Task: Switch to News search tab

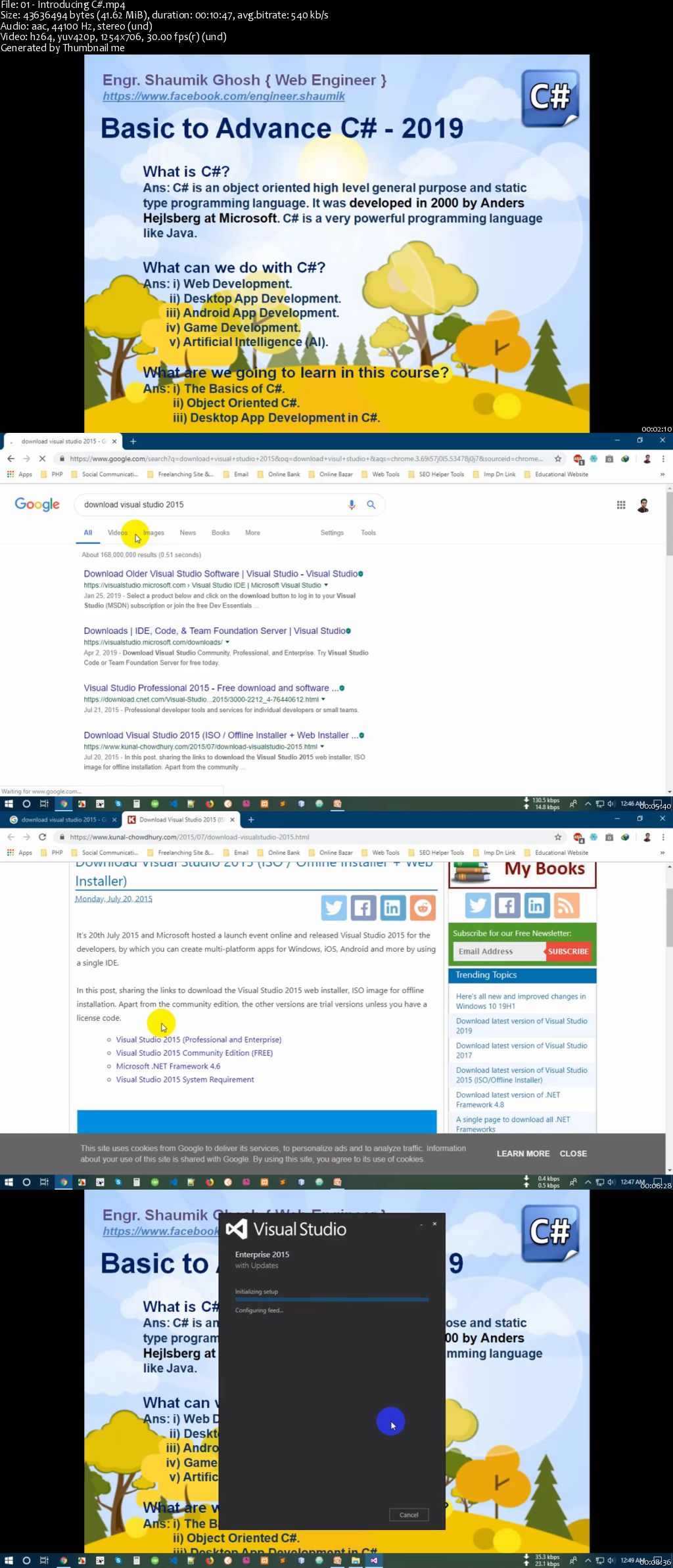Action: (188, 533)
